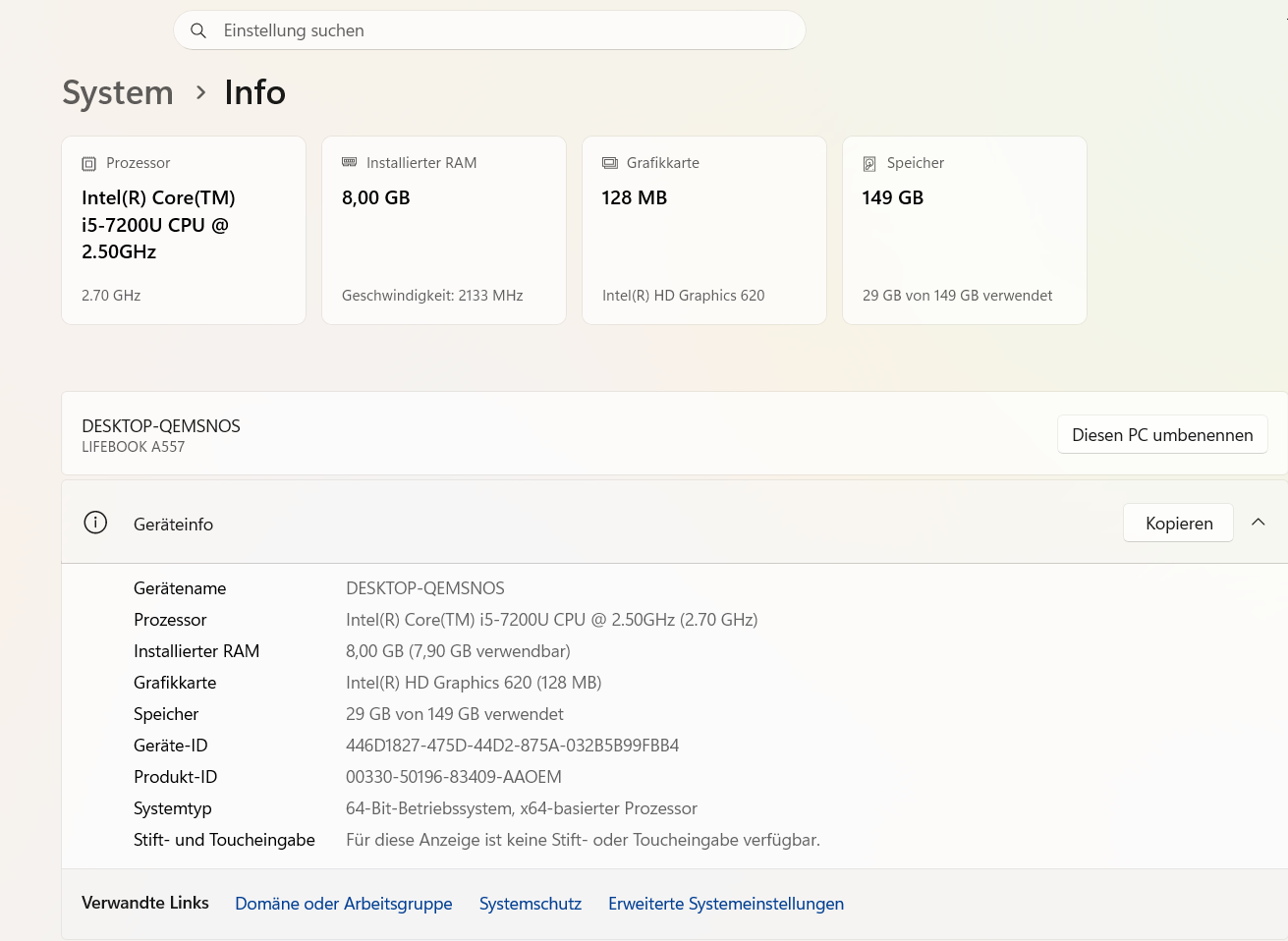Viewport: 1288px width, 941px height.
Task: Click the large '128 MB' value on Grafikkarte card
Action: click(x=635, y=197)
